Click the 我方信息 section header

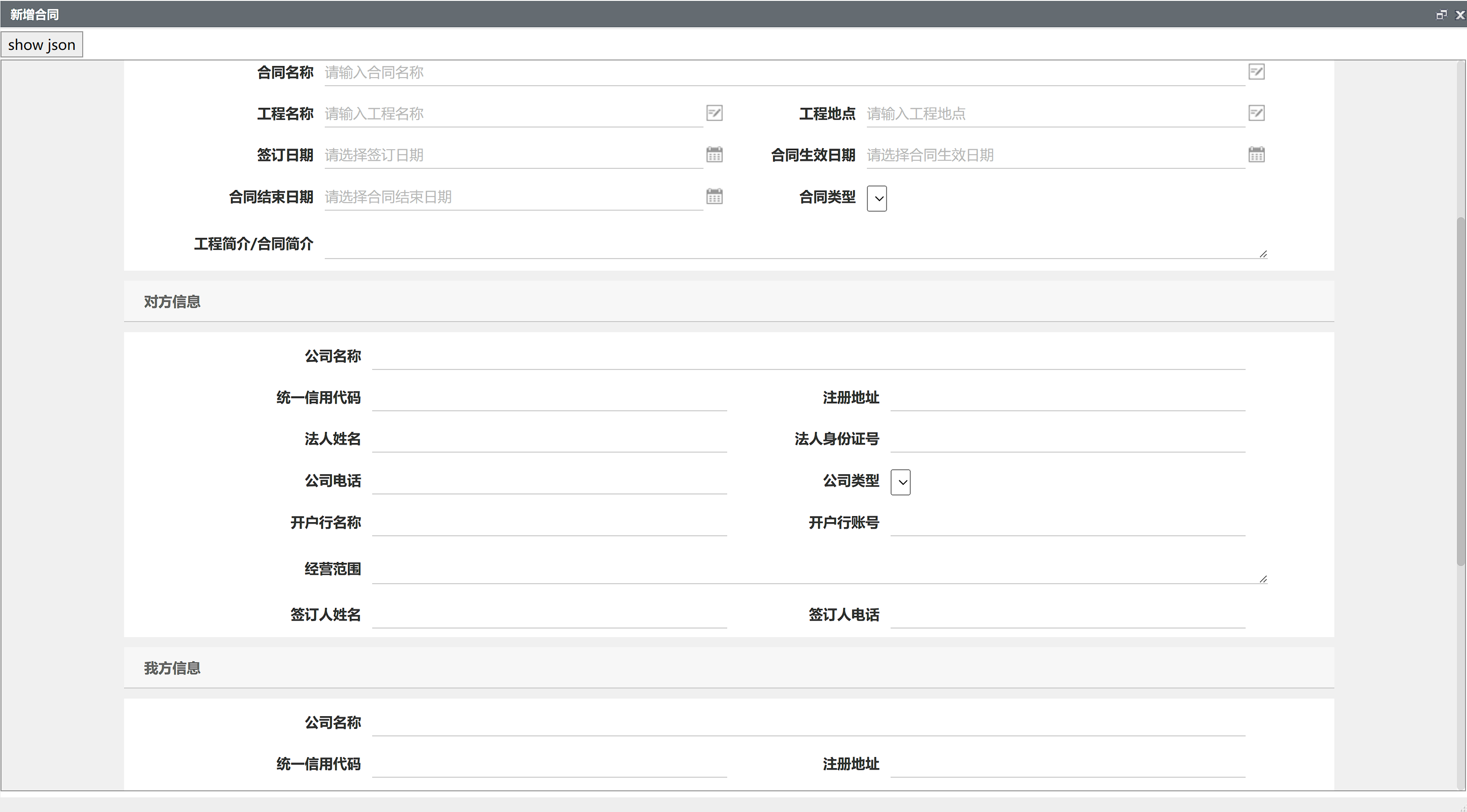click(x=172, y=668)
